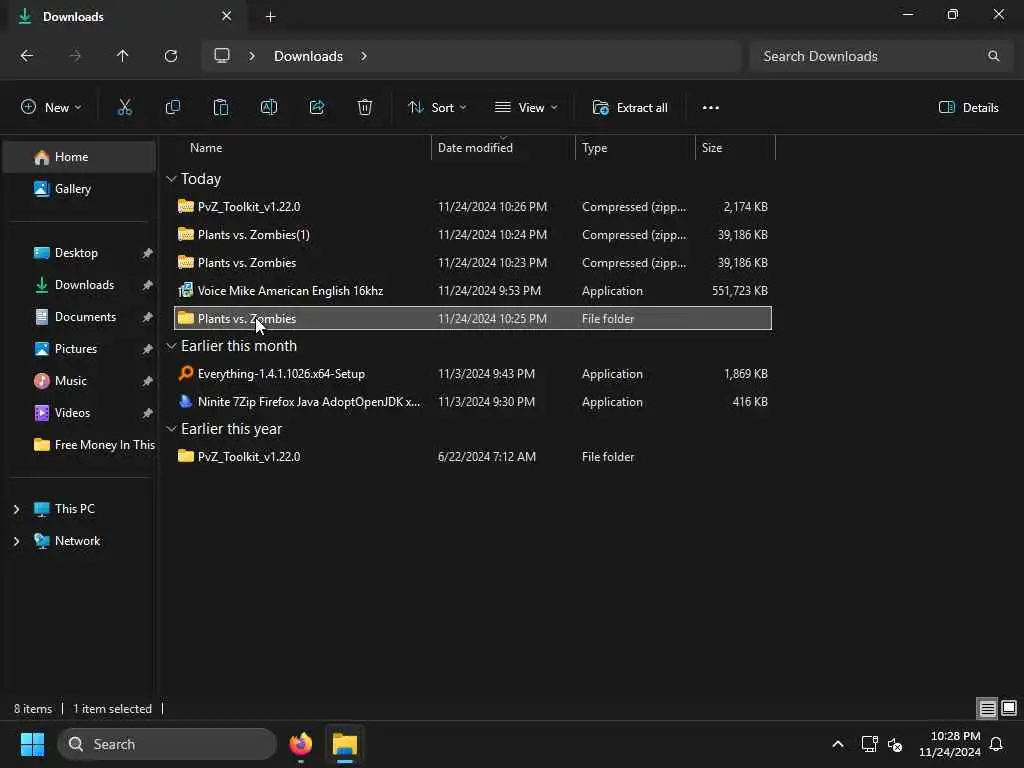
Task: Open the New dropdown menu
Action: pyautogui.click(x=52, y=108)
